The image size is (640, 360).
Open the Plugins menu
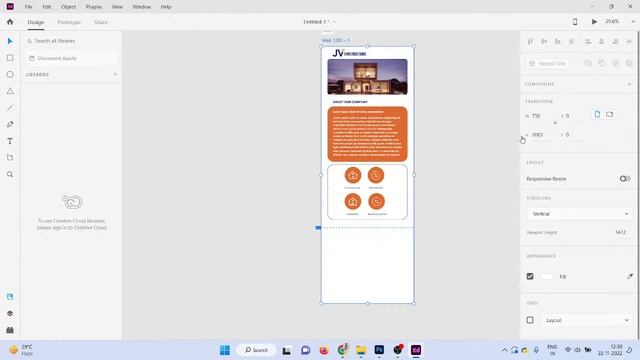(x=93, y=7)
